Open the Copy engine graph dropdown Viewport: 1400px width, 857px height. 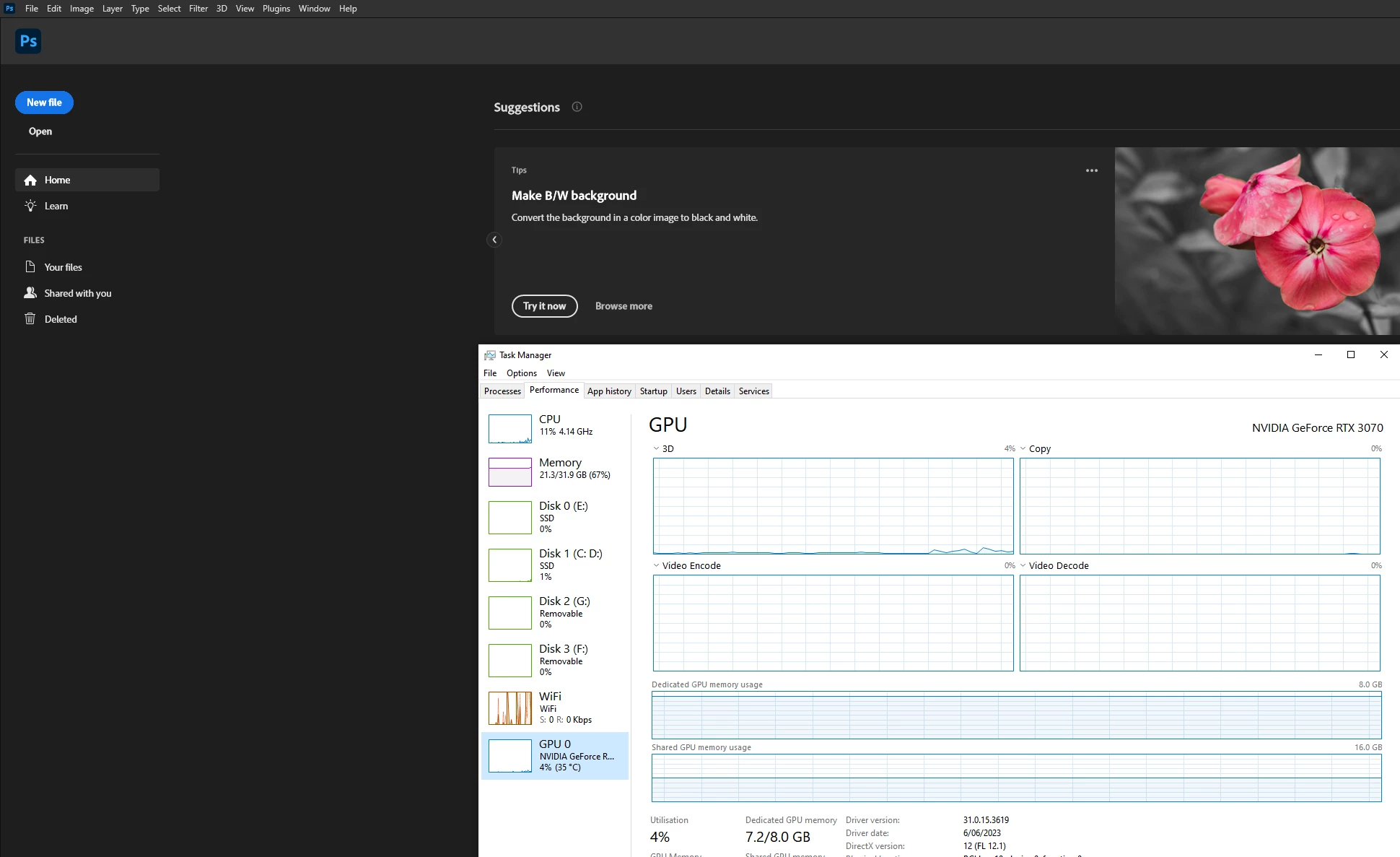(1023, 448)
